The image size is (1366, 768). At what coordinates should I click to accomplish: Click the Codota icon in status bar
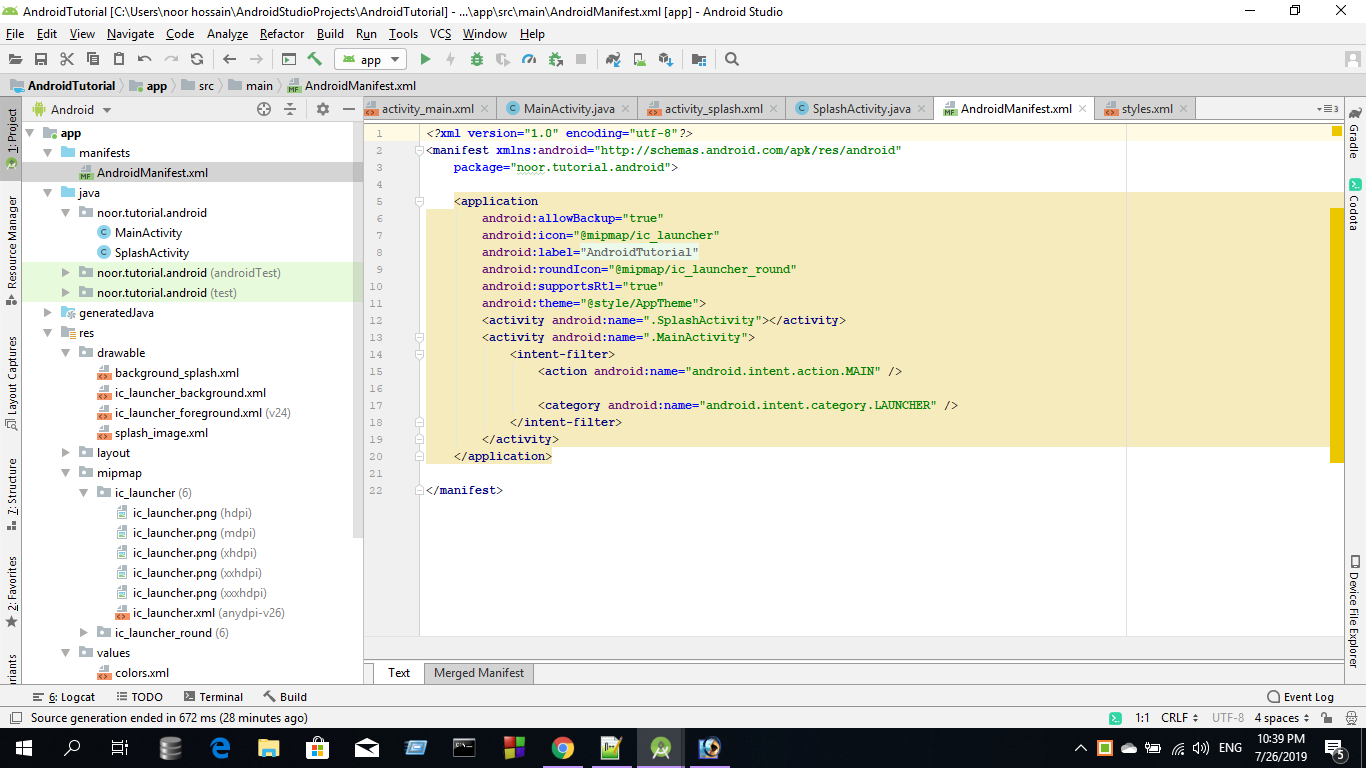(1115, 718)
